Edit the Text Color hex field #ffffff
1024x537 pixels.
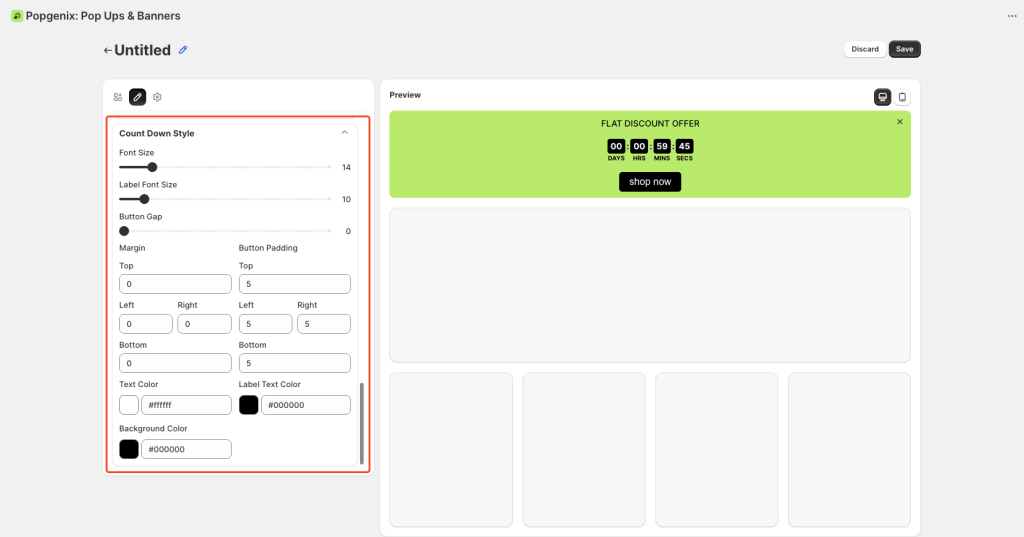point(186,405)
